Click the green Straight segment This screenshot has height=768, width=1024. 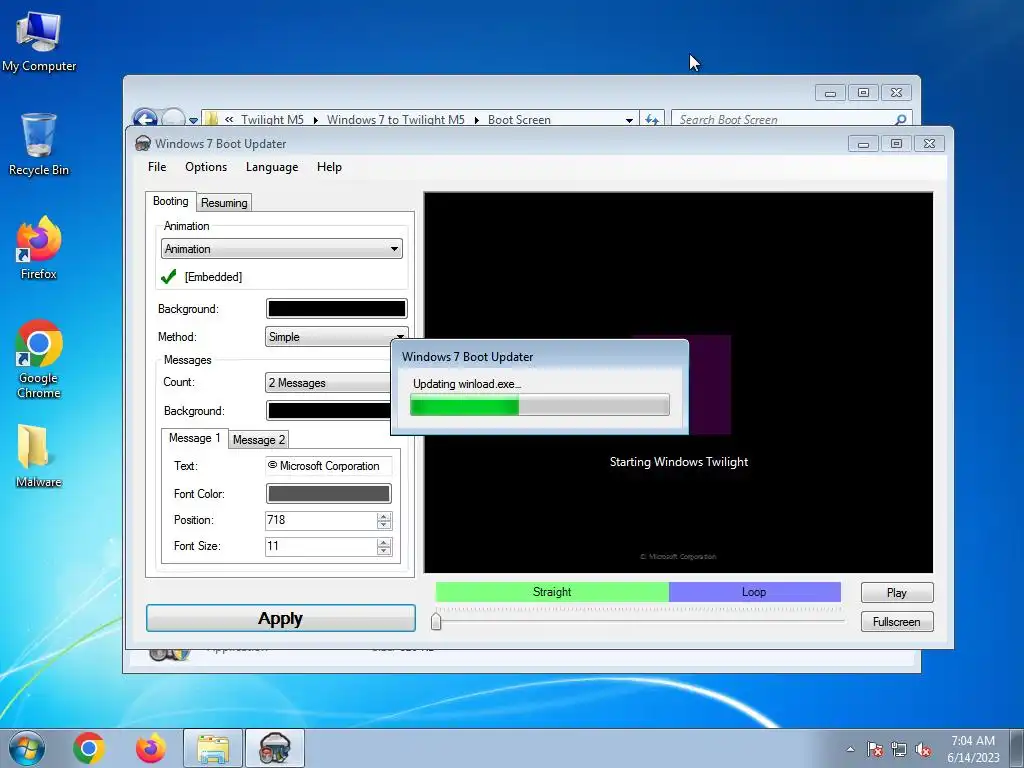click(x=552, y=592)
